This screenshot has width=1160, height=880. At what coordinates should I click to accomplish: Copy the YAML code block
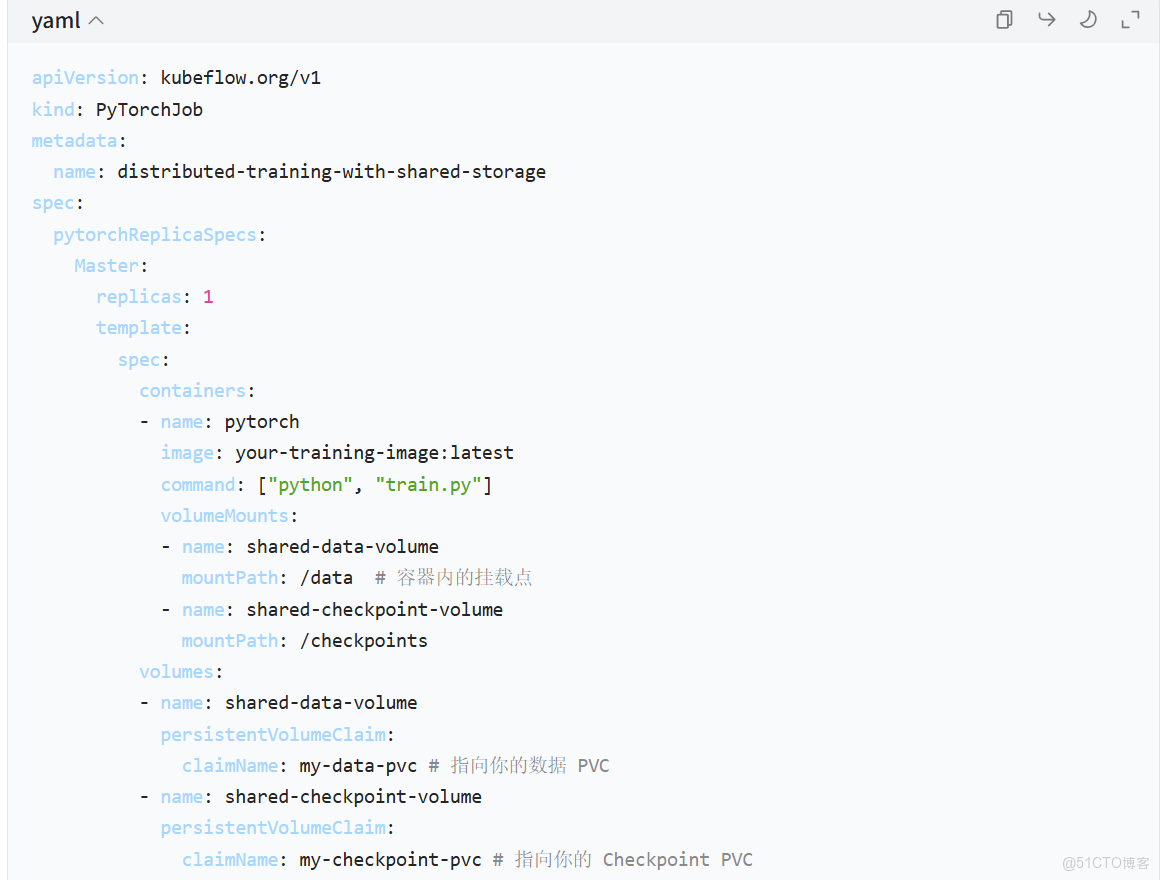tap(1004, 20)
